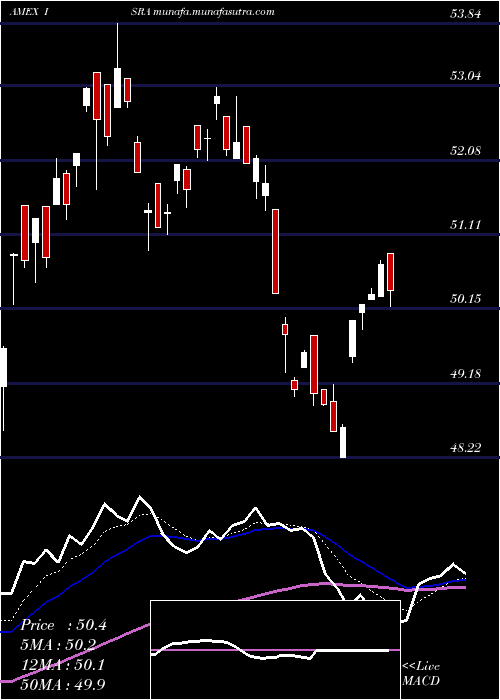This screenshot has width=500, height=700.
Task: Click the 49.18 price level label
Action: click(x=466, y=373)
